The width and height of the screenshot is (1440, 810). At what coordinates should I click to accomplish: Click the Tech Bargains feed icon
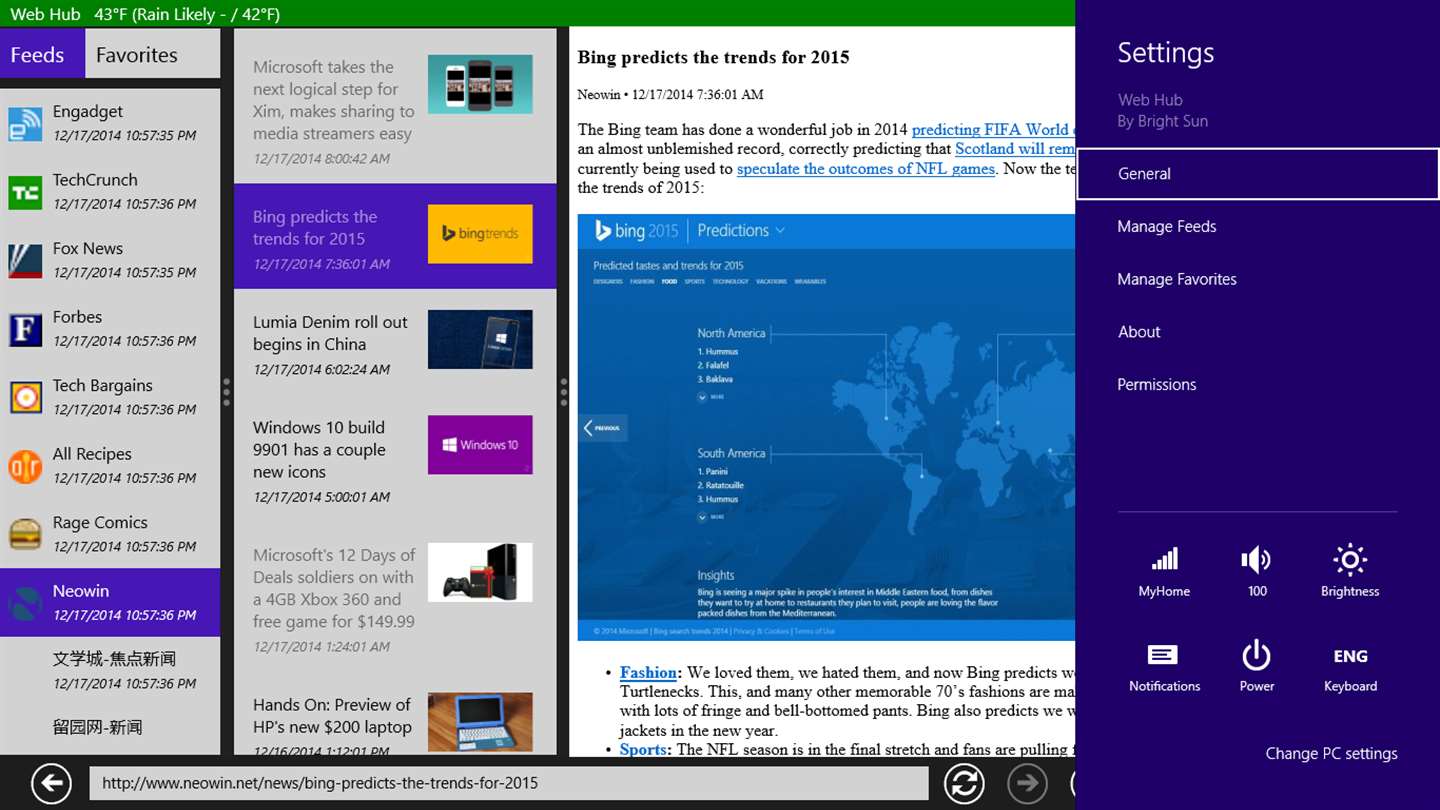click(25, 397)
